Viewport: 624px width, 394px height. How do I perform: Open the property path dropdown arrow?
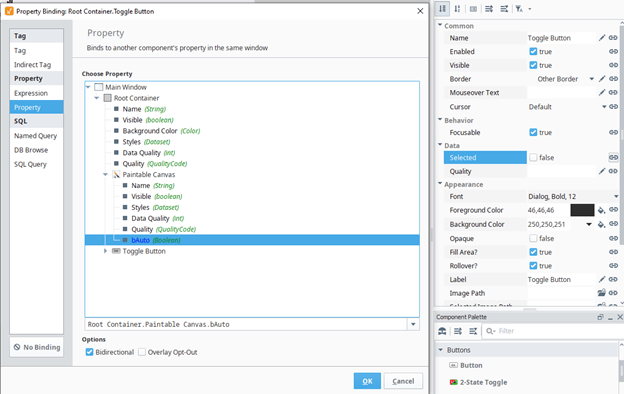click(x=413, y=324)
